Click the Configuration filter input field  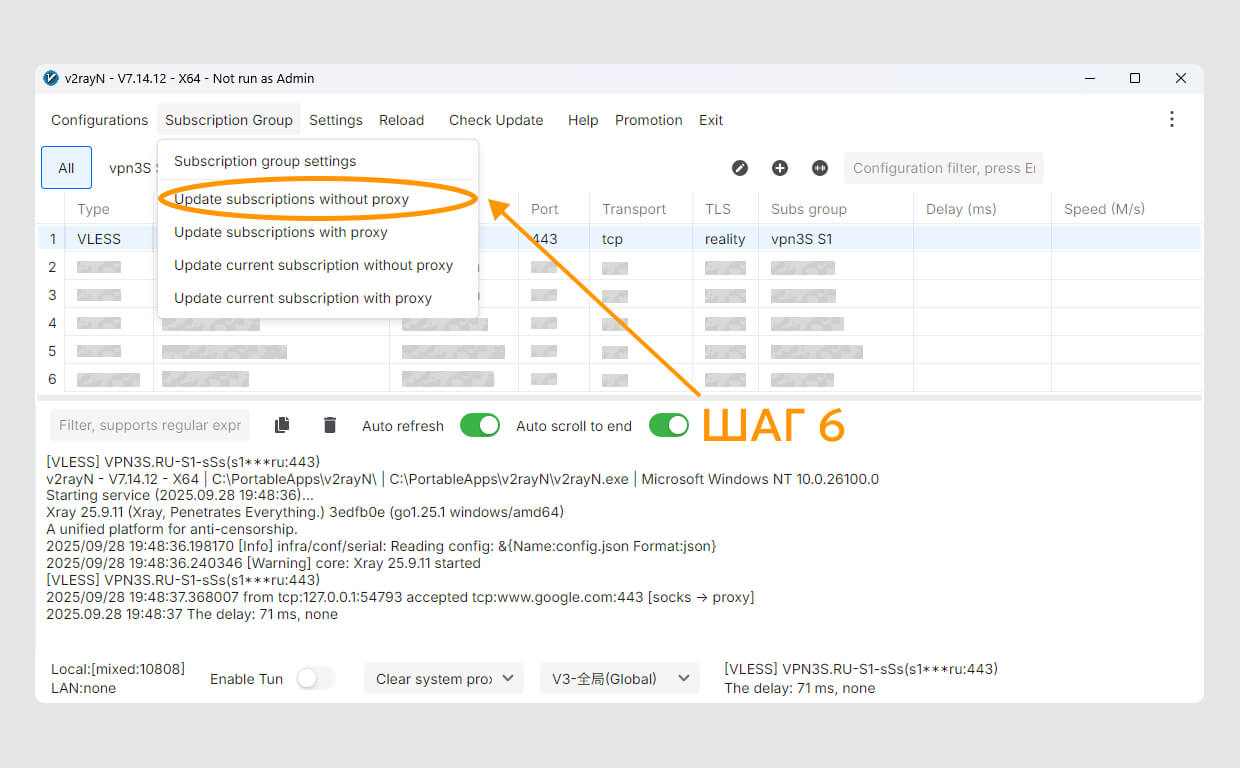click(x=943, y=167)
